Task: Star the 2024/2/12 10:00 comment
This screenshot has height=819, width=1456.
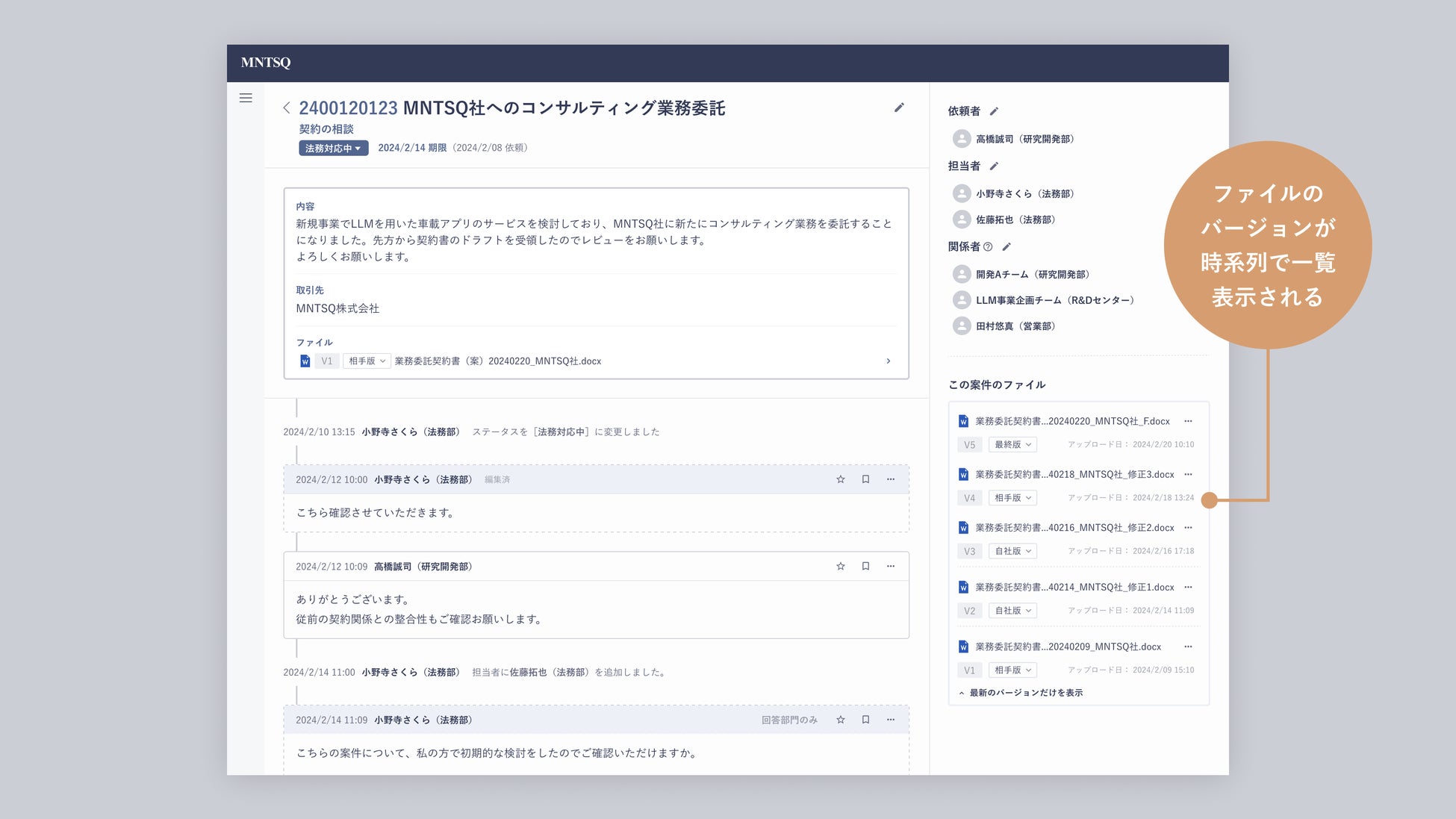Action: [x=841, y=479]
